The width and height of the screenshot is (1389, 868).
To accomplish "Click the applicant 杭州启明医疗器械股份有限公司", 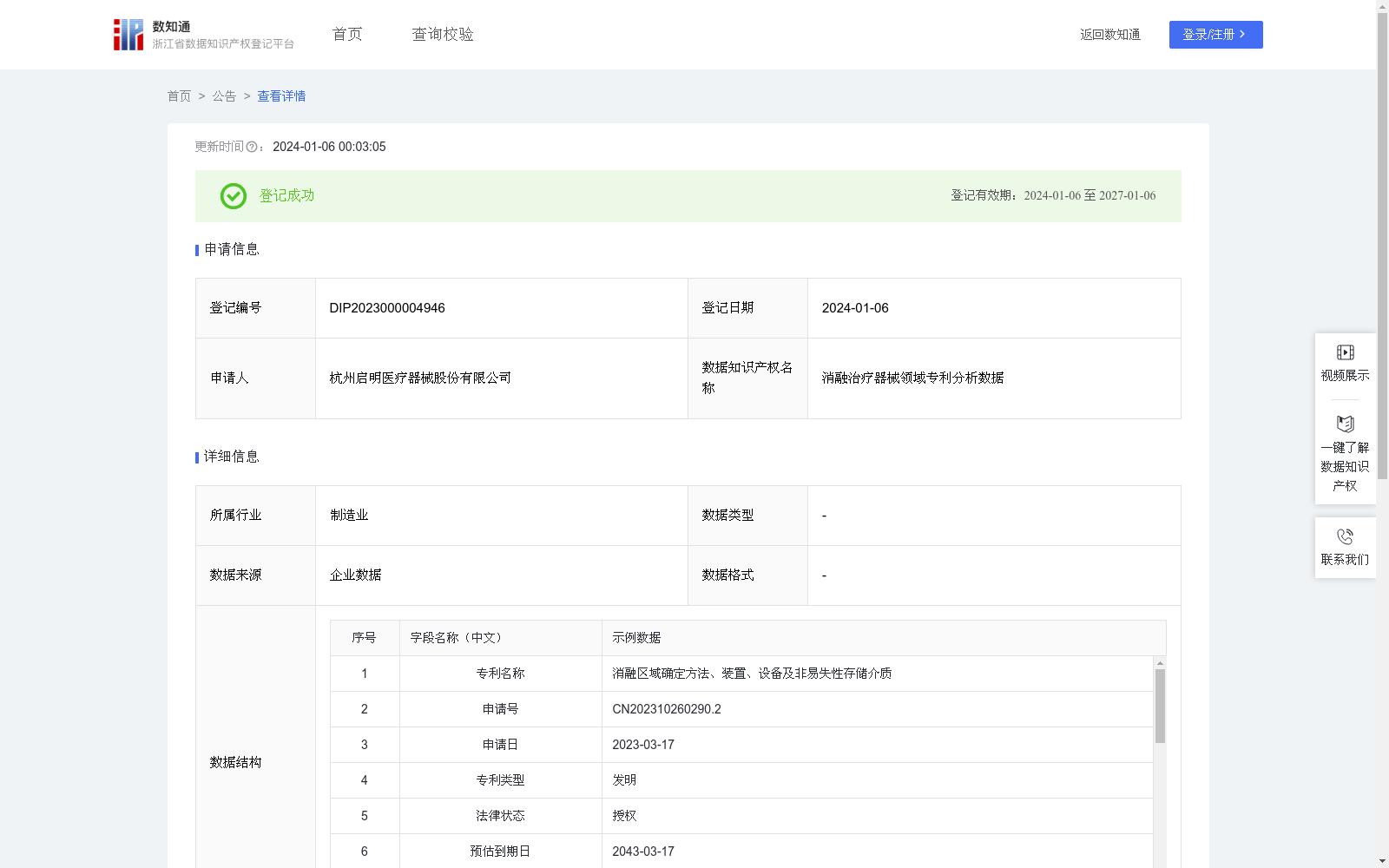I will (420, 378).
